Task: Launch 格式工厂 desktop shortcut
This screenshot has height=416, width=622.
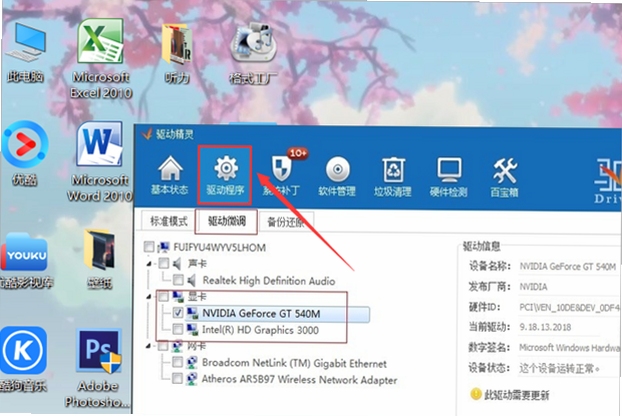Action: tap(253, 54)
